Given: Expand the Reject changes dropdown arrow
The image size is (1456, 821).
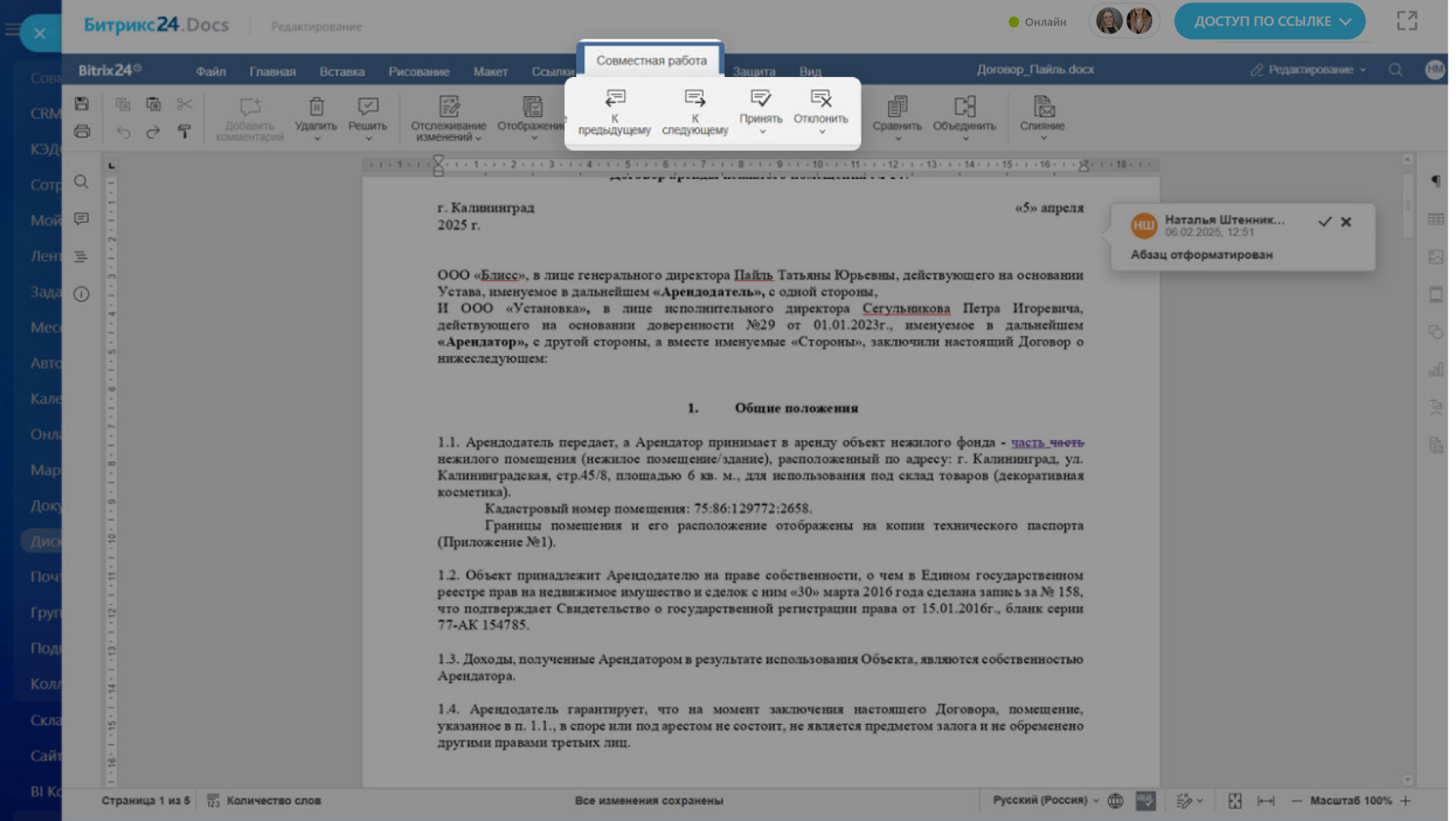Looking at the screenshot, I should [x=822, y=132].
